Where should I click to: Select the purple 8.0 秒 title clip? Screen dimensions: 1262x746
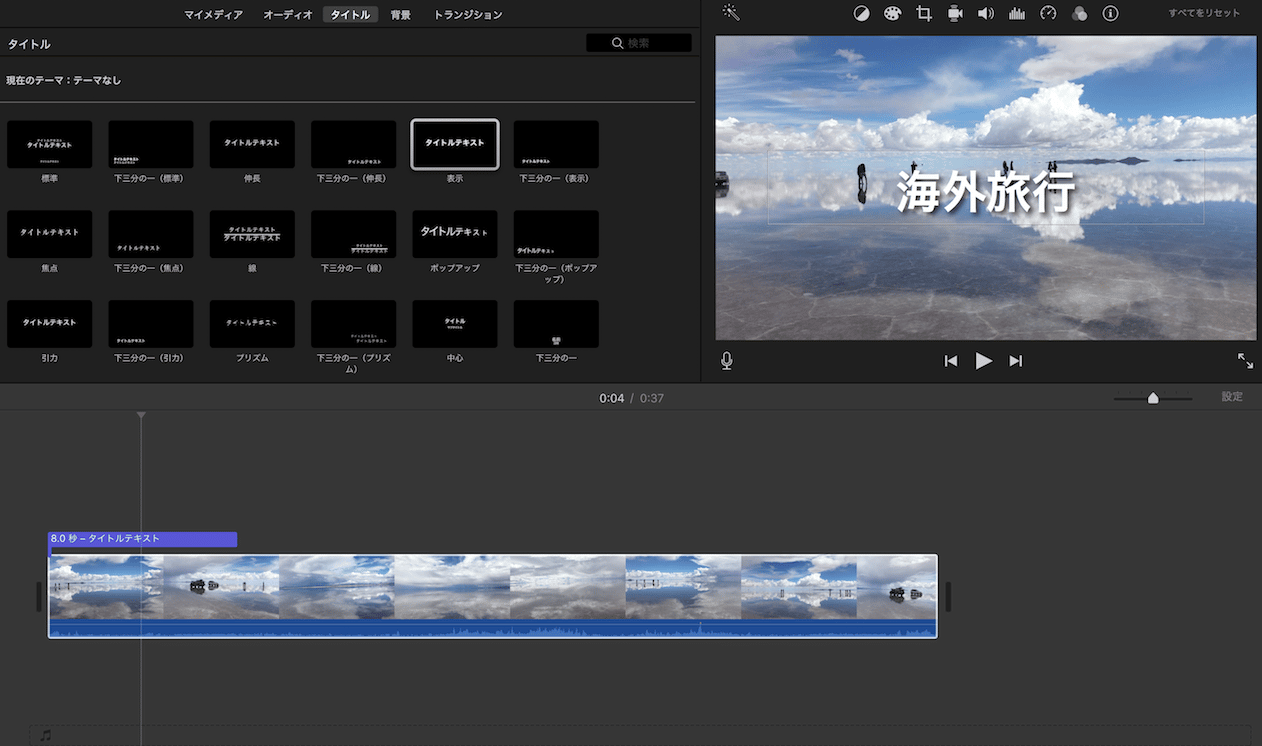pos(143,539)
